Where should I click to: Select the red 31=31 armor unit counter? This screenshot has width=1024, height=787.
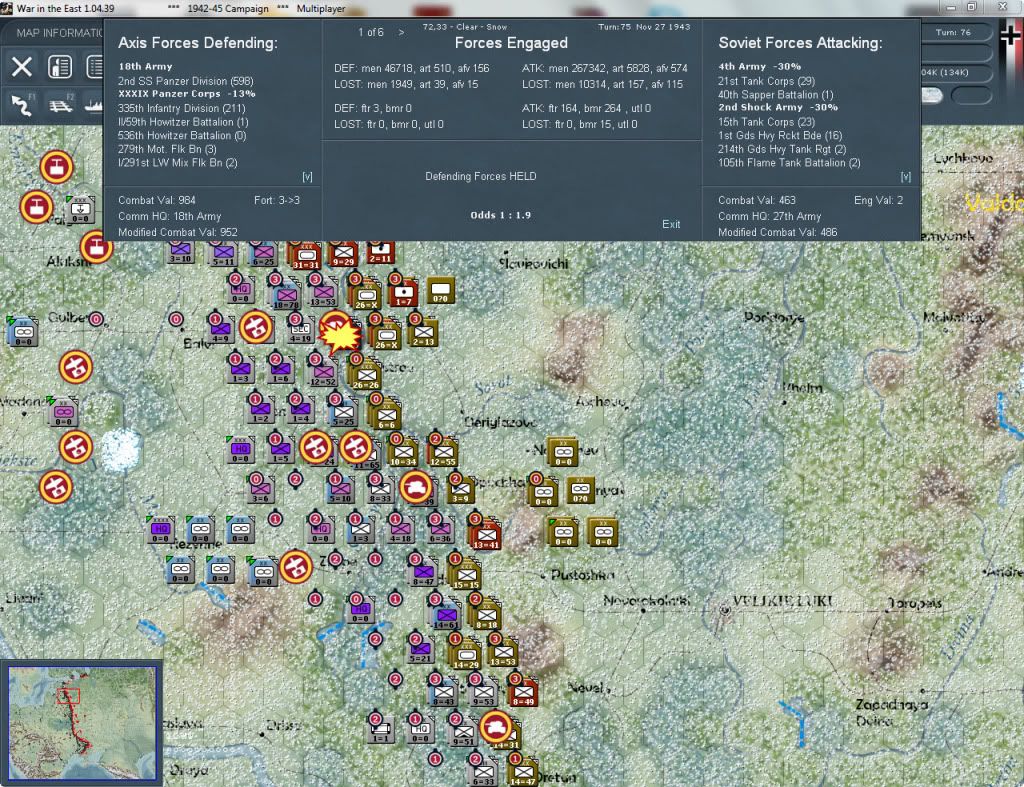click(306, 255)
